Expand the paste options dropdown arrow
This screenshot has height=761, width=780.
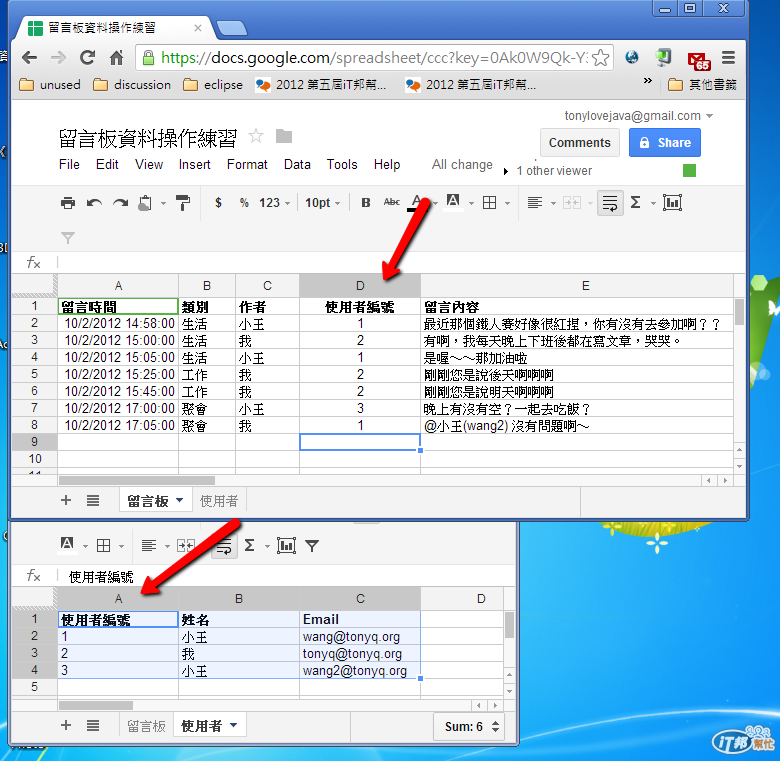tap(163, 203)
